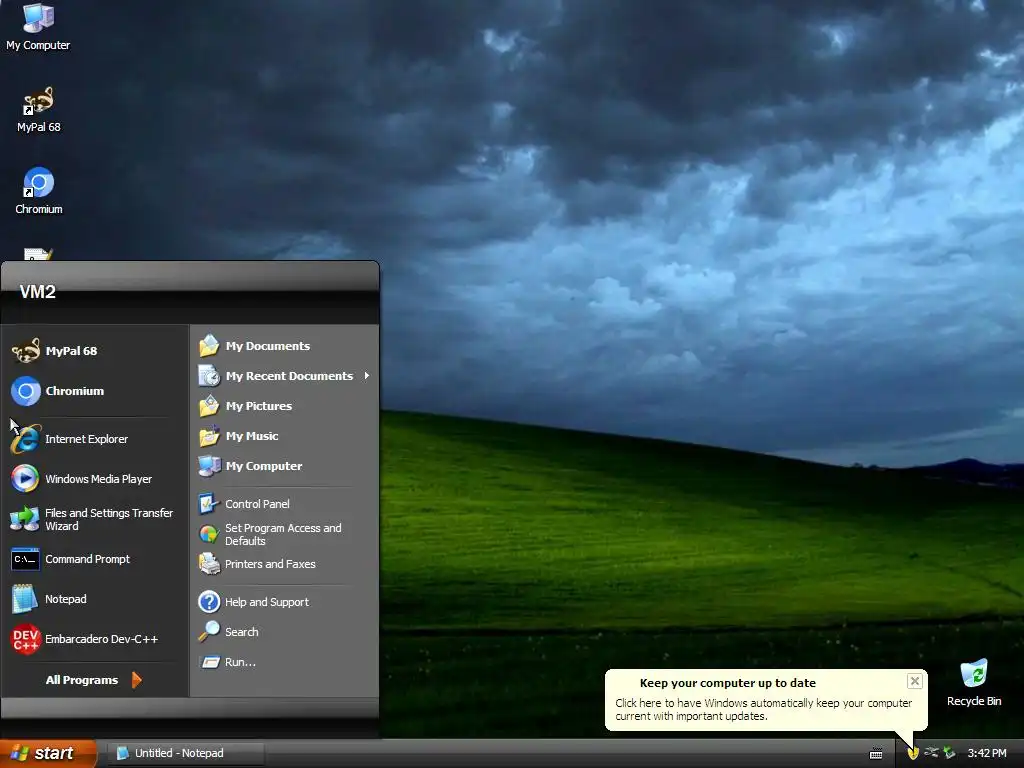1024x768 pixels.
Task: Click the Internet Explorer label
Action: (86, 439)
